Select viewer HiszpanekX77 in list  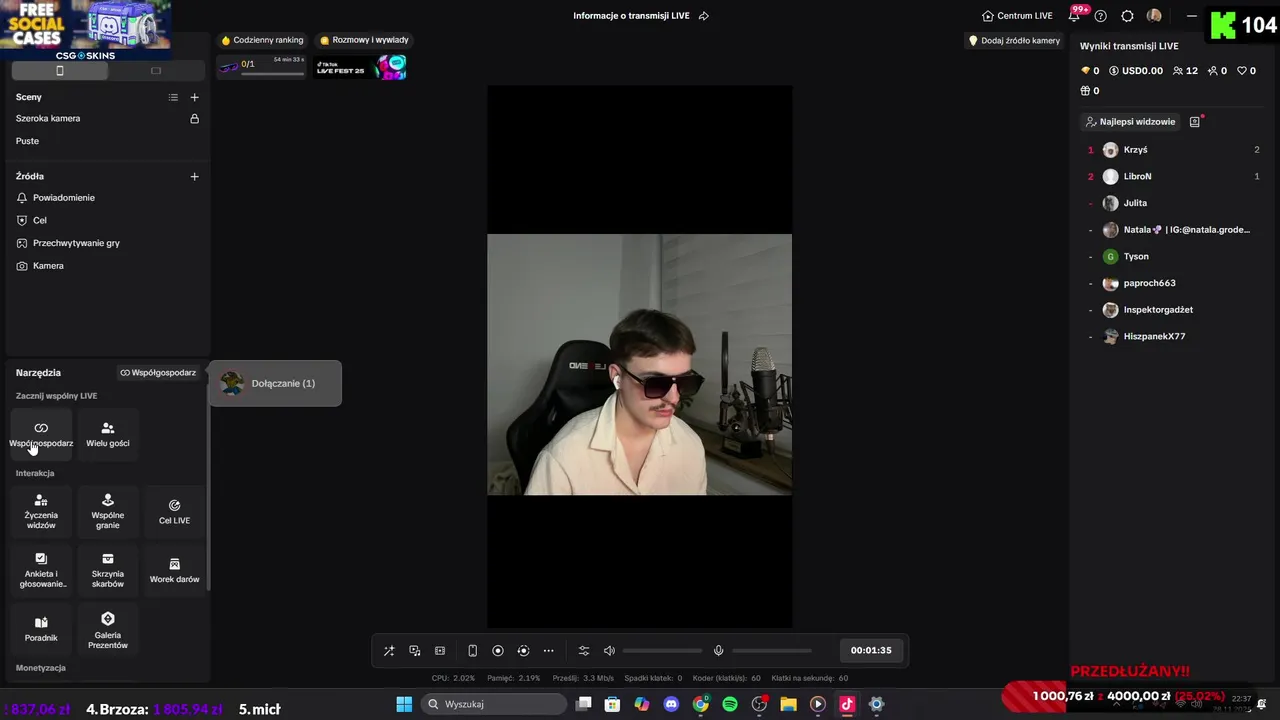click(1173, 336)
